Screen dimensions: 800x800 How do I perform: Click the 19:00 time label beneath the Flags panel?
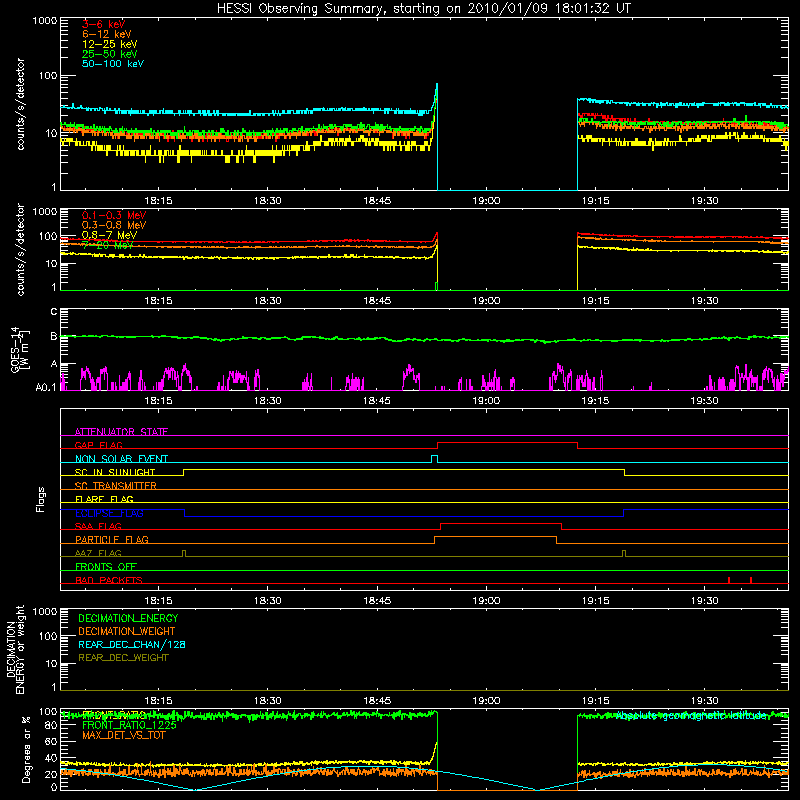[x=486, y=601]
